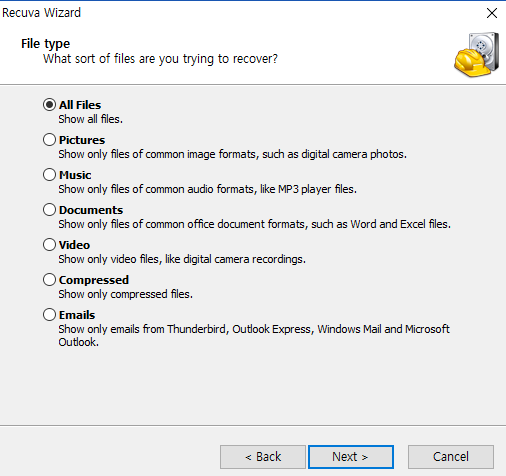506x476 pixels.
Task: Go to the next wizard step
Action: click(351, 457)
